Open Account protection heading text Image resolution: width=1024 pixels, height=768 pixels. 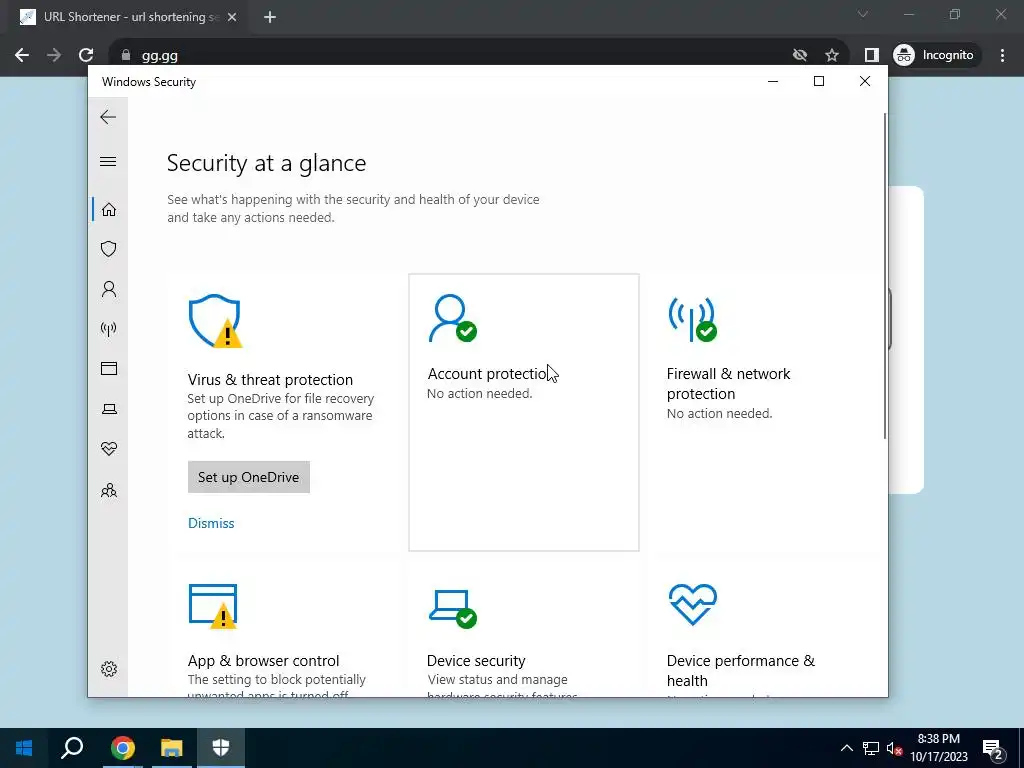click(487, 374)
